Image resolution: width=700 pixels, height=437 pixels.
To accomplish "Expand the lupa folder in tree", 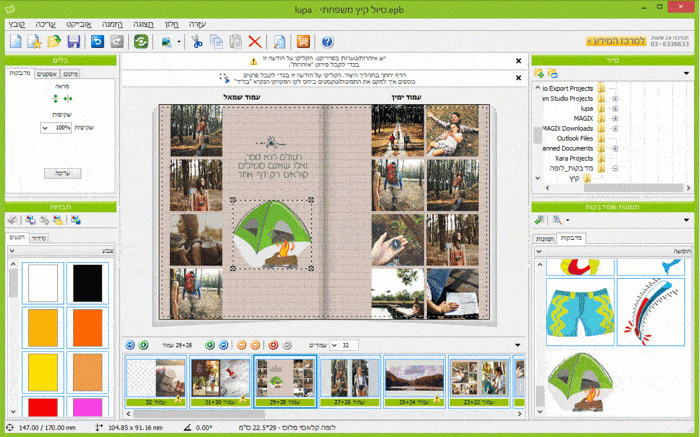I will [x=614, y=108].
